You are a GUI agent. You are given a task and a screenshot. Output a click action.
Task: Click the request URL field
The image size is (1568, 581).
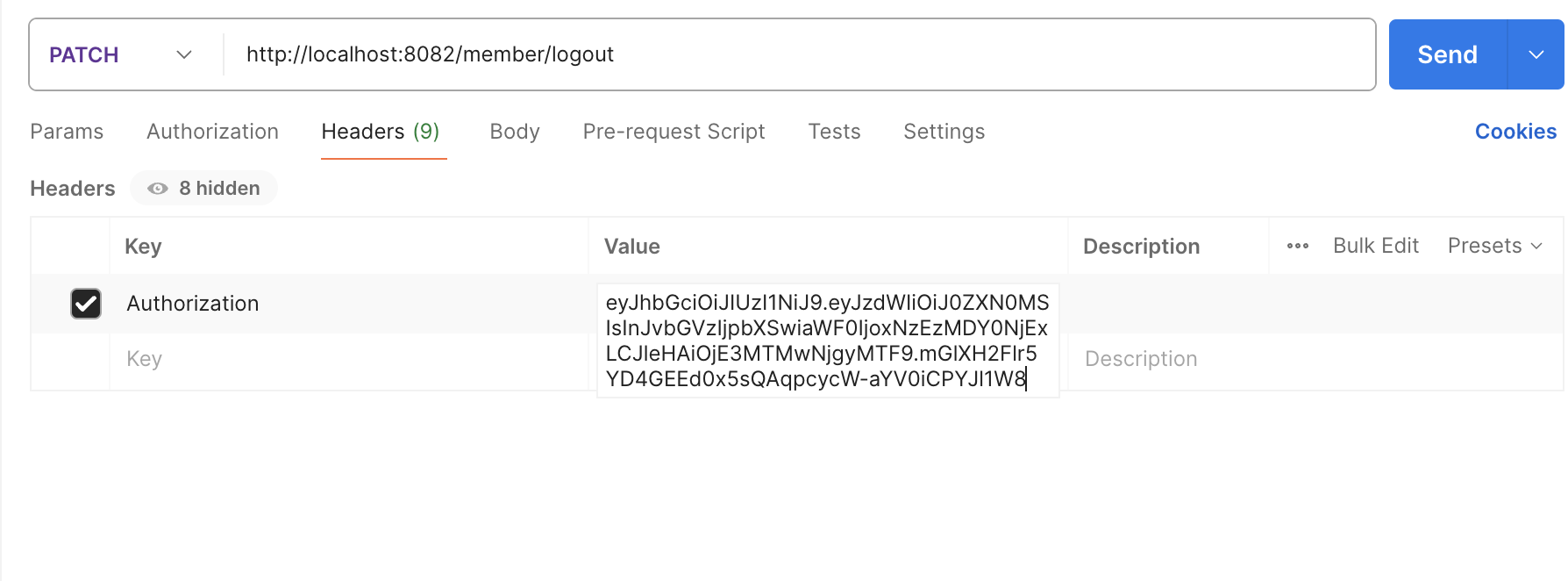coord(798,54)
